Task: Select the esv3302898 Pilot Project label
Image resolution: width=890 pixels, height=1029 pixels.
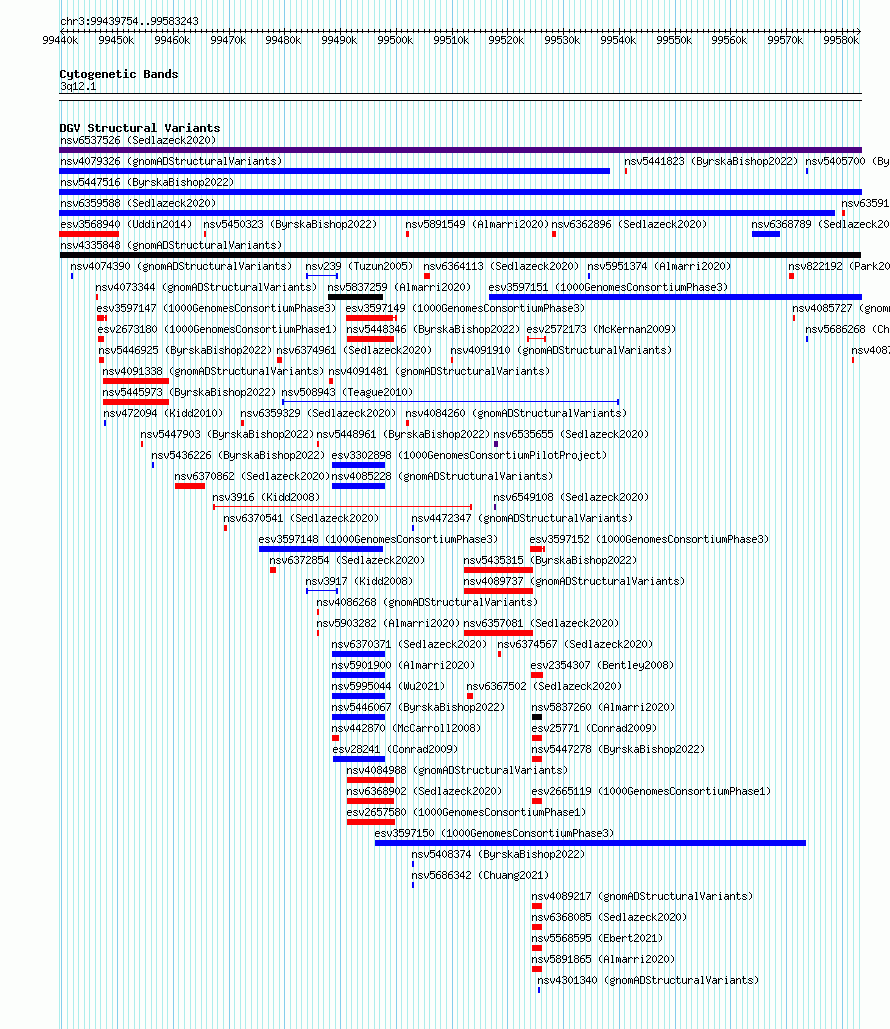Action: [469, 455]
